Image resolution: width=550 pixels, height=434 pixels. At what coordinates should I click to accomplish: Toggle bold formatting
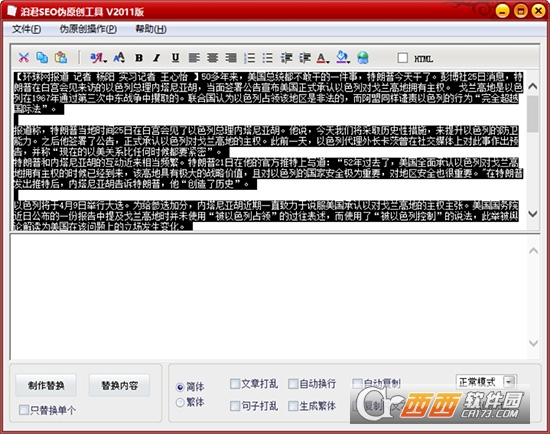point(139,58)
